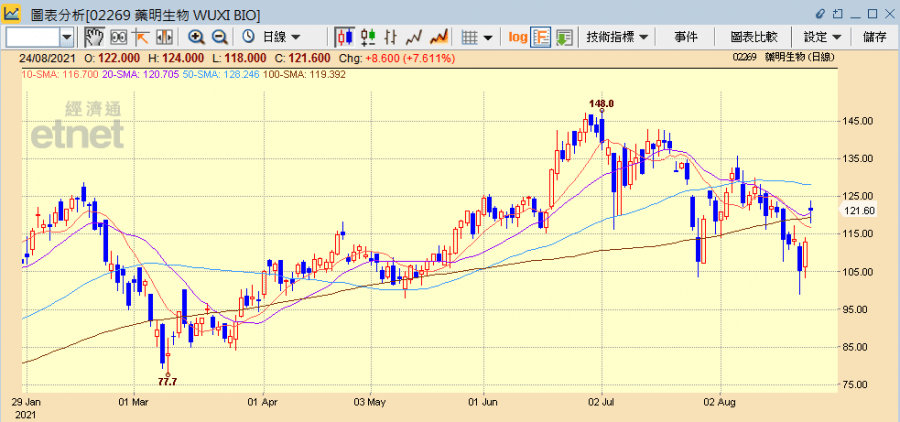Viewport: 900px width, 422px height.
Task: Select the trend line drawing tool
Action: (141, 37)
